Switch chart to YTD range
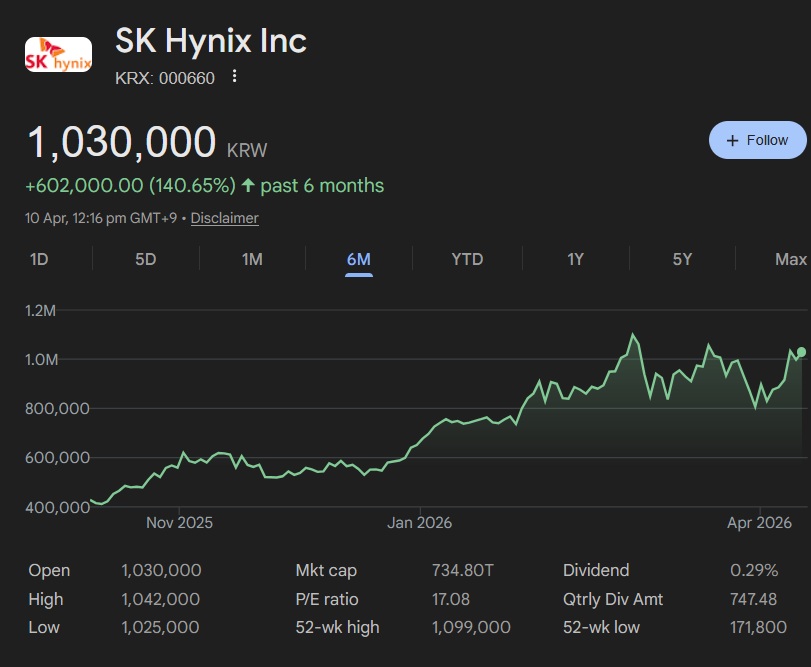This screenshot has height=667, width=811. pos(467,259)
